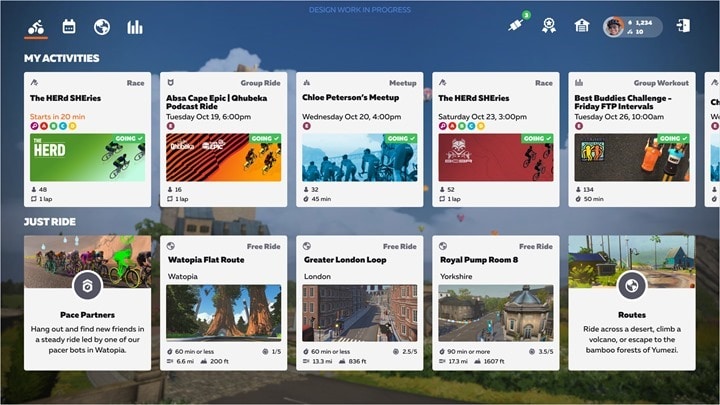Open the globe worlds icon

point(102,27)
